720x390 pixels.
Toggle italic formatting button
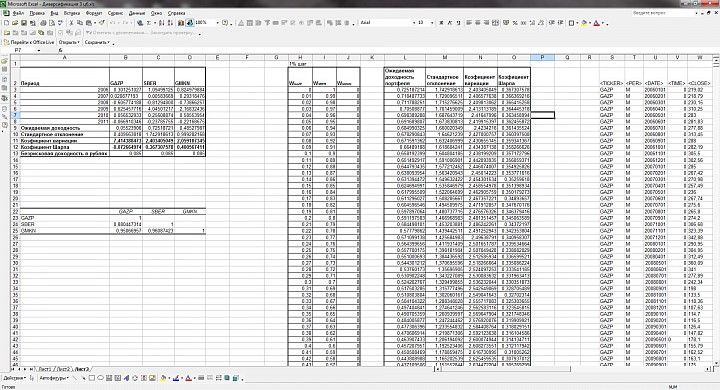click(x=450, y=23)
